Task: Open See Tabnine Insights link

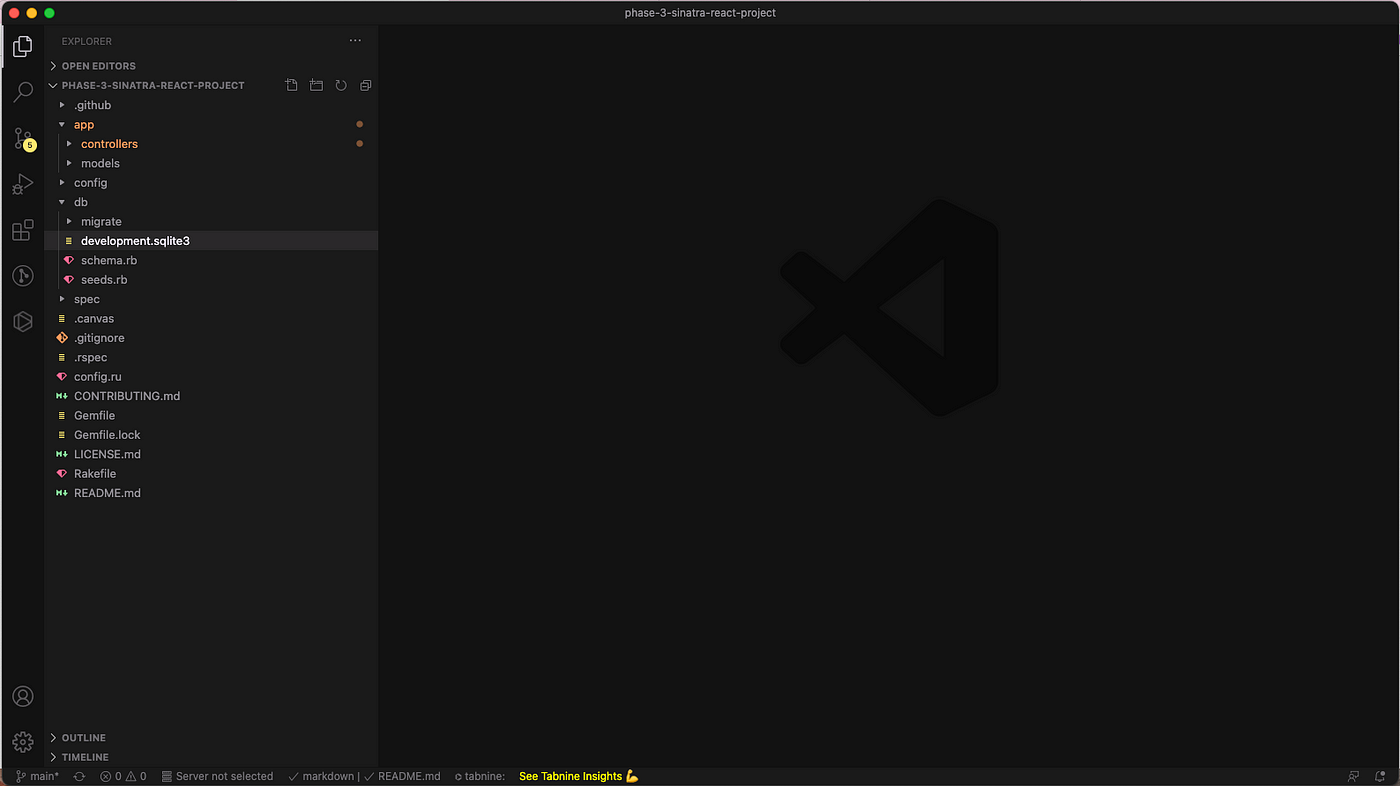Action: point(578,776)
